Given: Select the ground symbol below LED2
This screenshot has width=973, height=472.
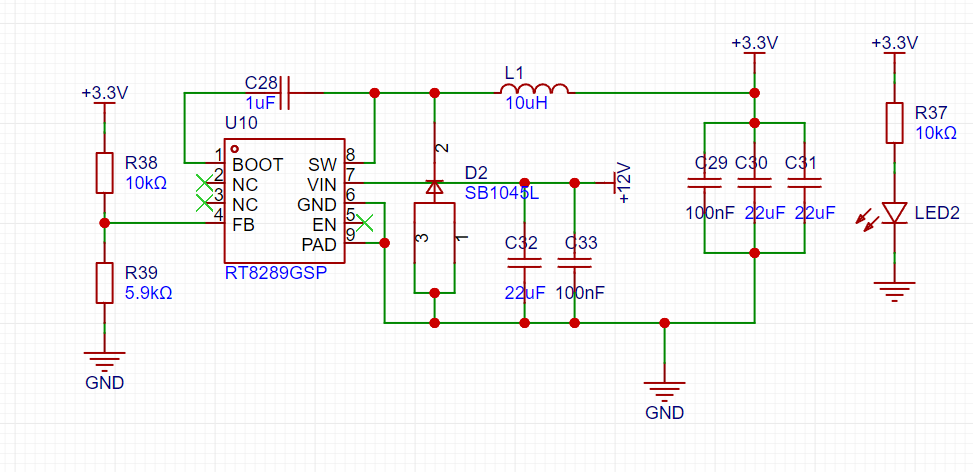Looking at the screenshot, I should (x=894, y=292).
